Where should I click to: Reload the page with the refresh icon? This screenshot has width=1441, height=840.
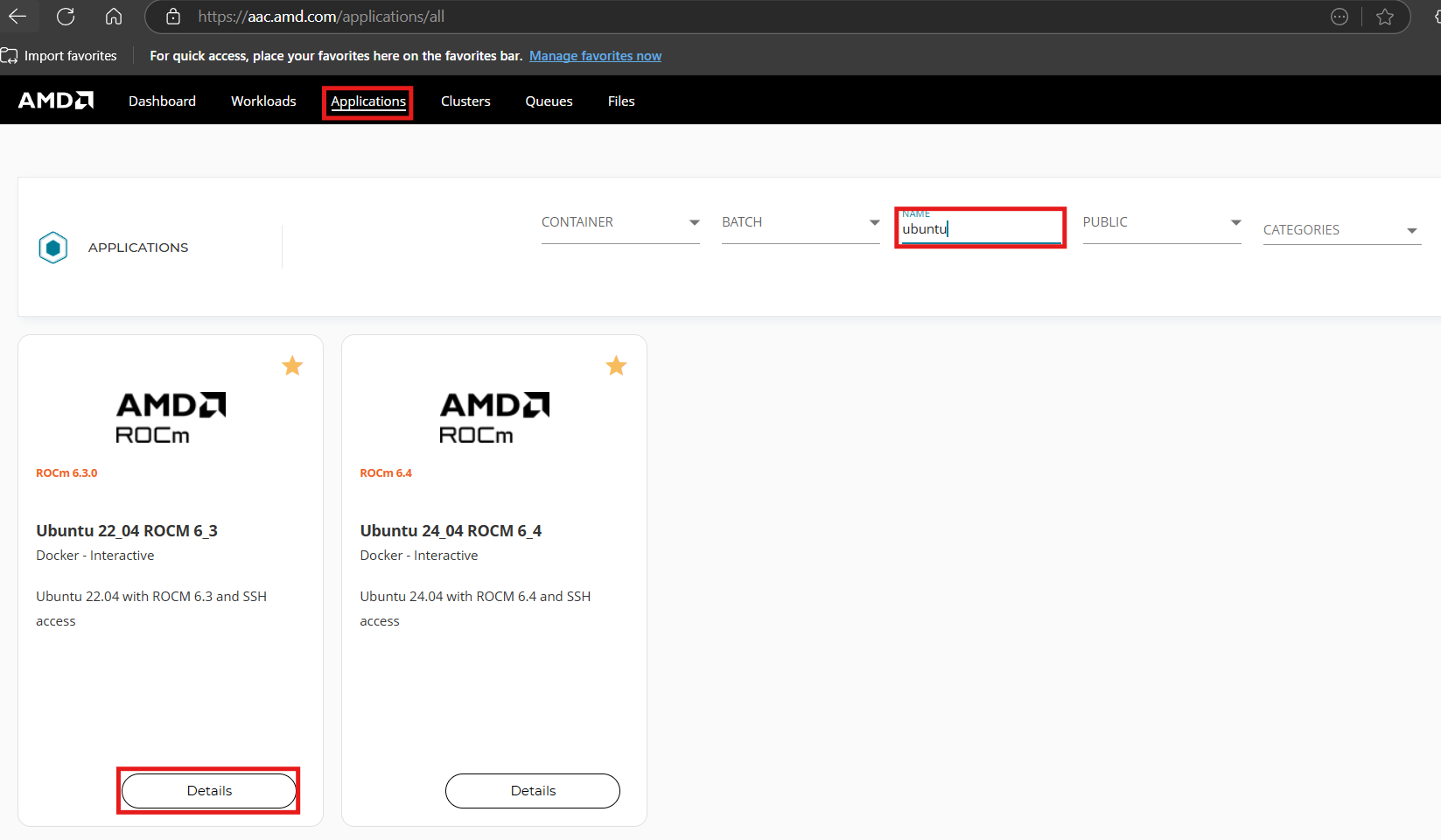point(66,17)
